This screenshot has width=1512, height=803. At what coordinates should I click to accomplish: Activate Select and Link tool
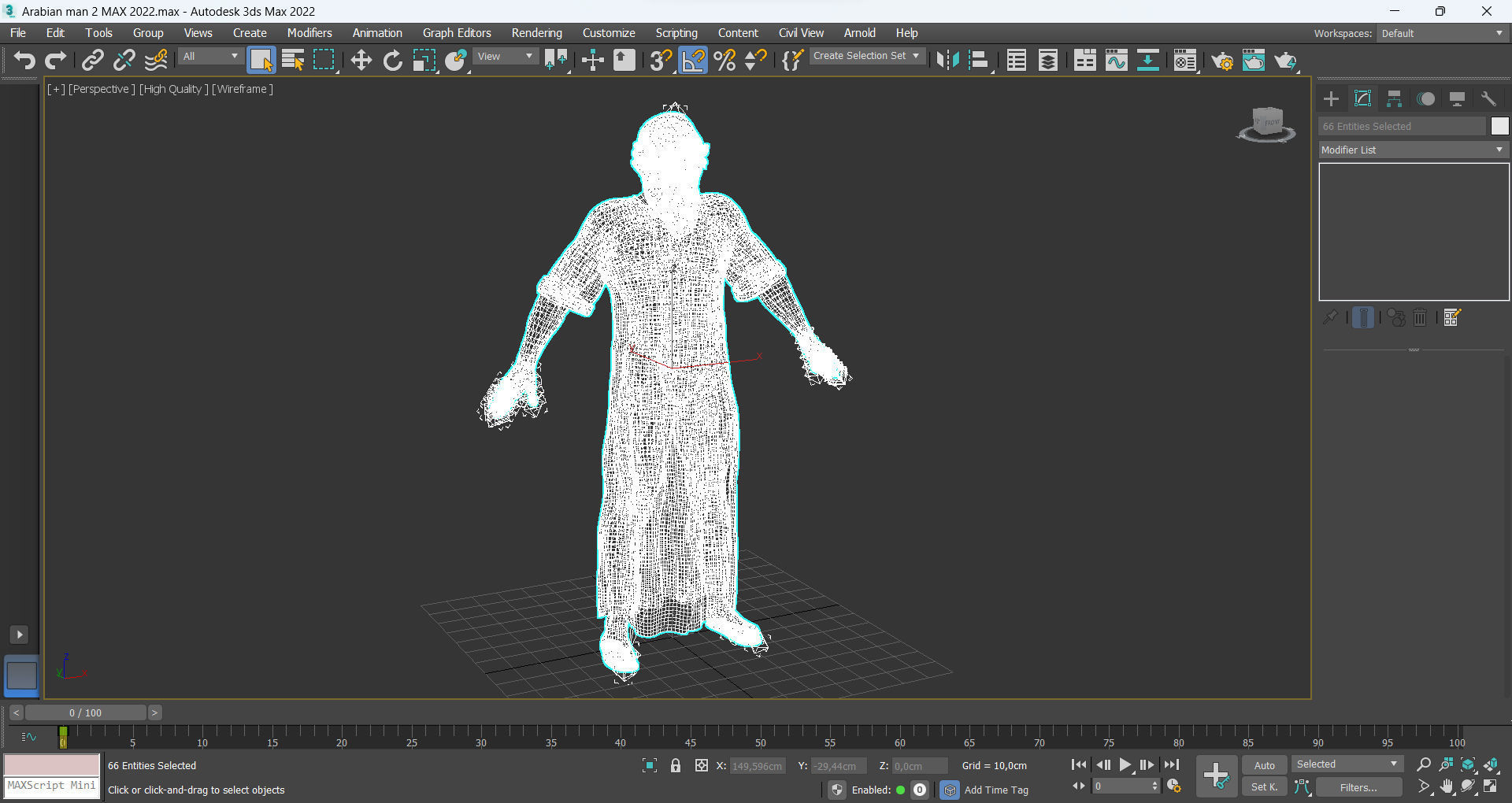(x=93, y=60)
